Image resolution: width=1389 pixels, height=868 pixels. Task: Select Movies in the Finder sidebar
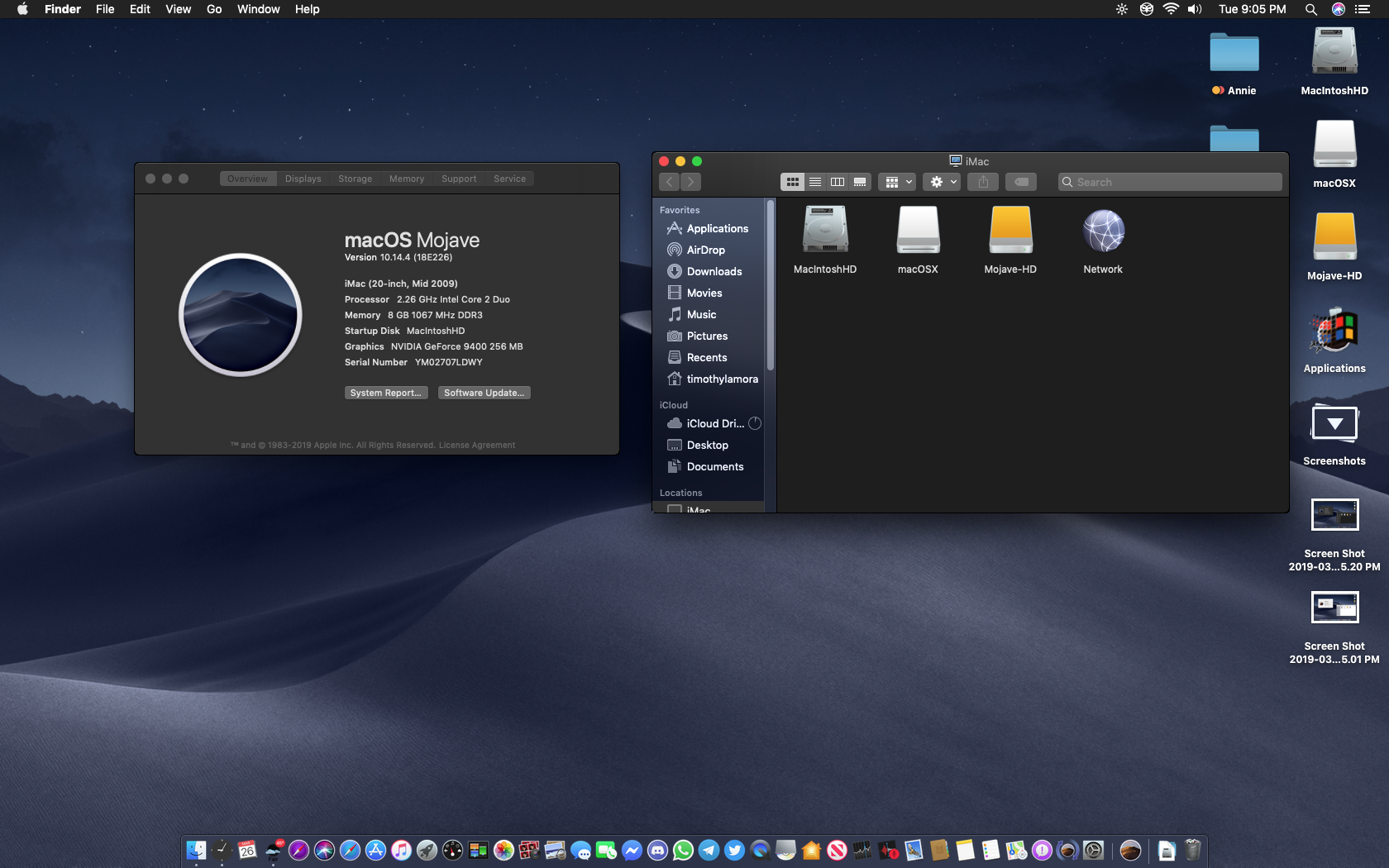point(709,293)
